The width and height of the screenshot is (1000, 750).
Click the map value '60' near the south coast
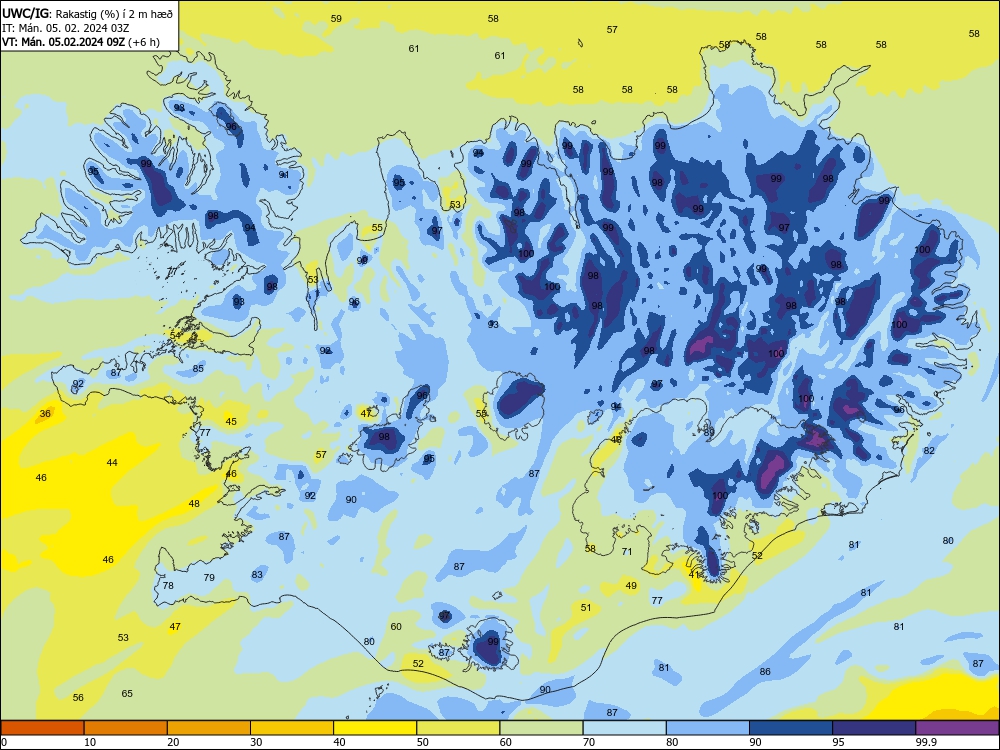pos(396,626)
